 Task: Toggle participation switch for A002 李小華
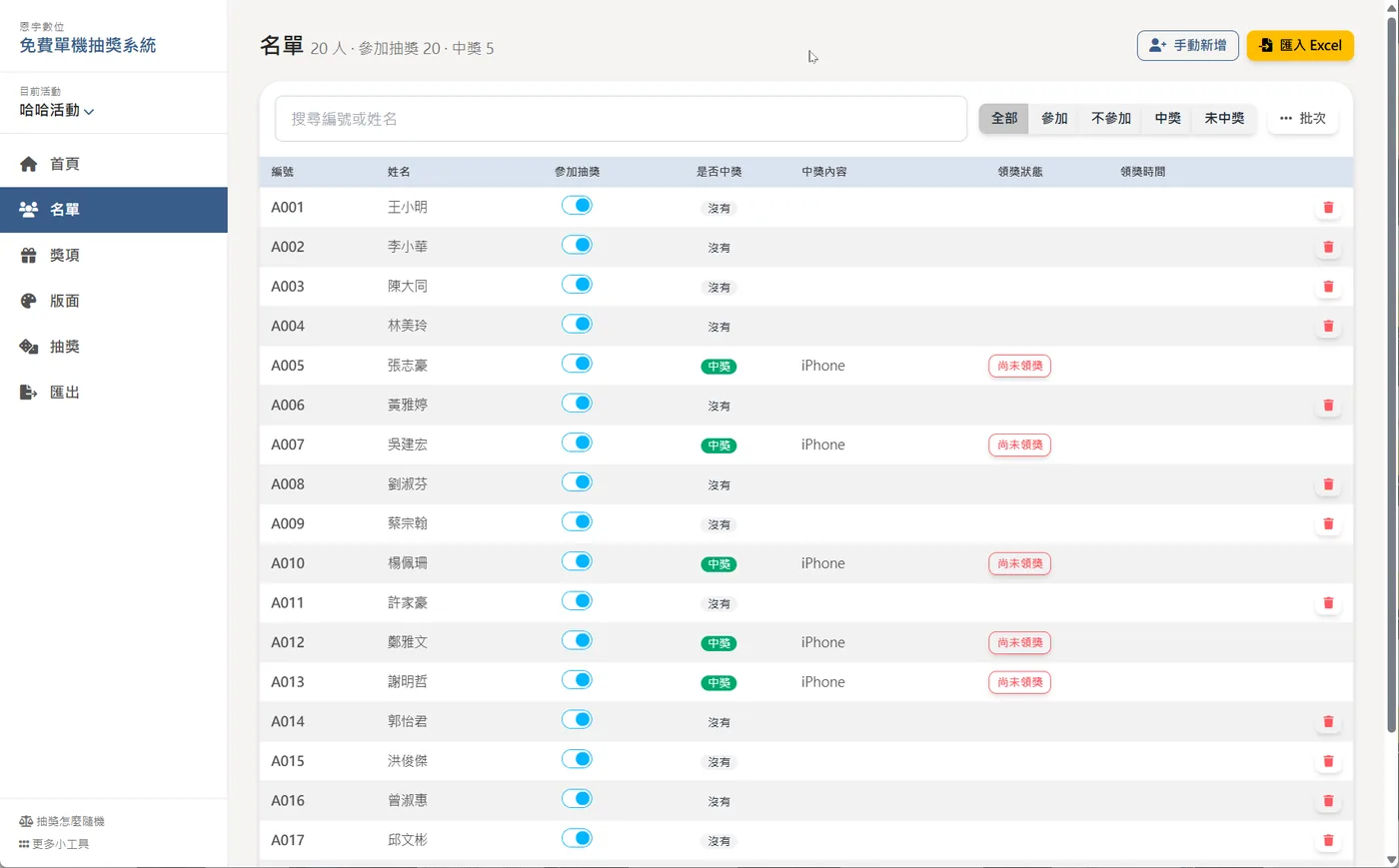pyautogui.click(x=577, y=246)
